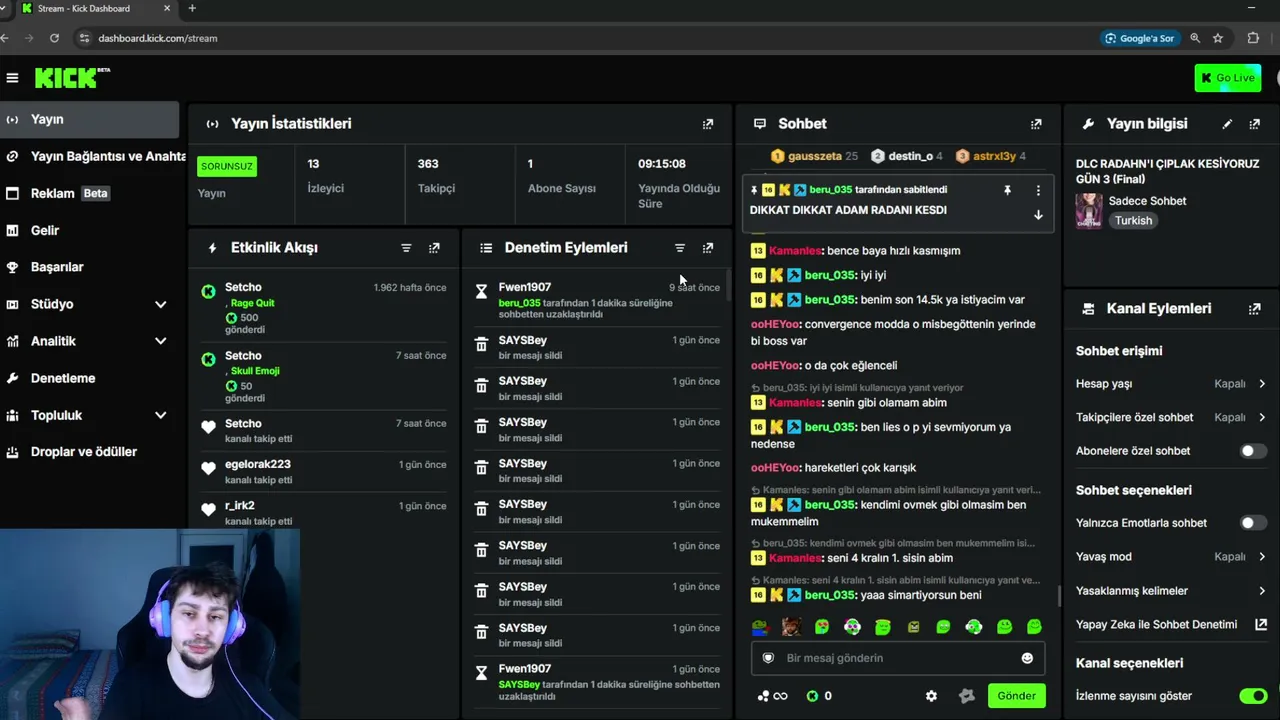
Task: Click the Go Live button
Action: (x=1227, y=78)
